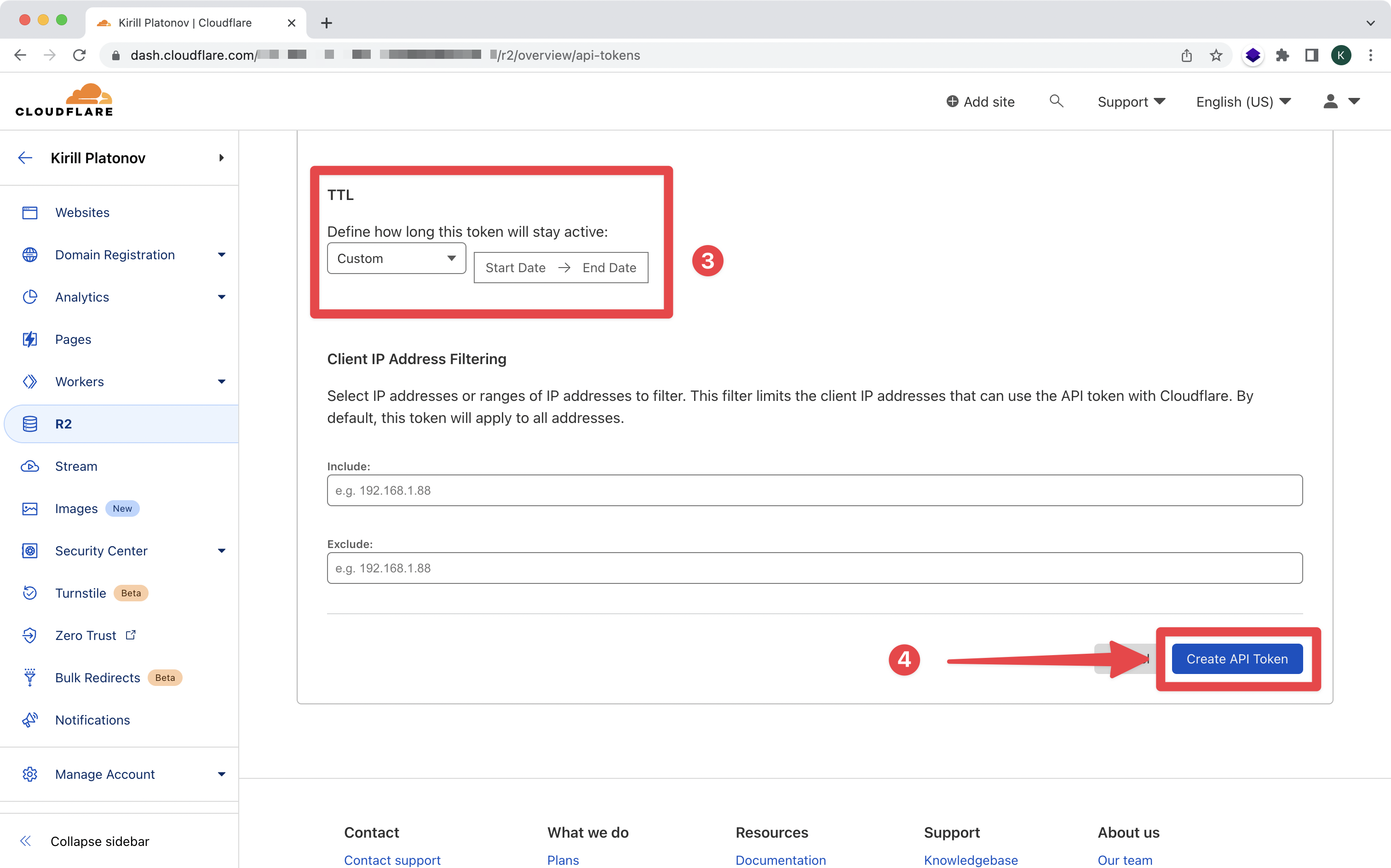
Task: Switch to the Kirill Platonov Cloudflare tab
Action: [x=195, y=23]
